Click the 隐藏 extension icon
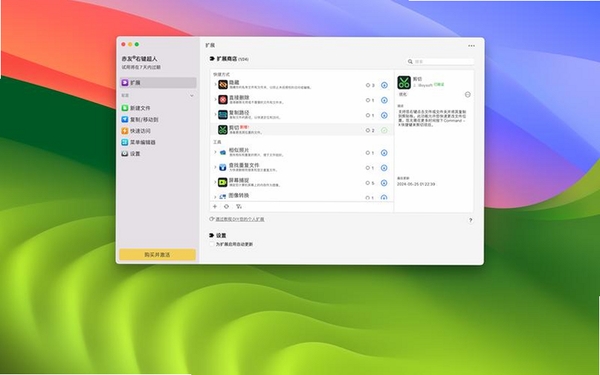 223,85
